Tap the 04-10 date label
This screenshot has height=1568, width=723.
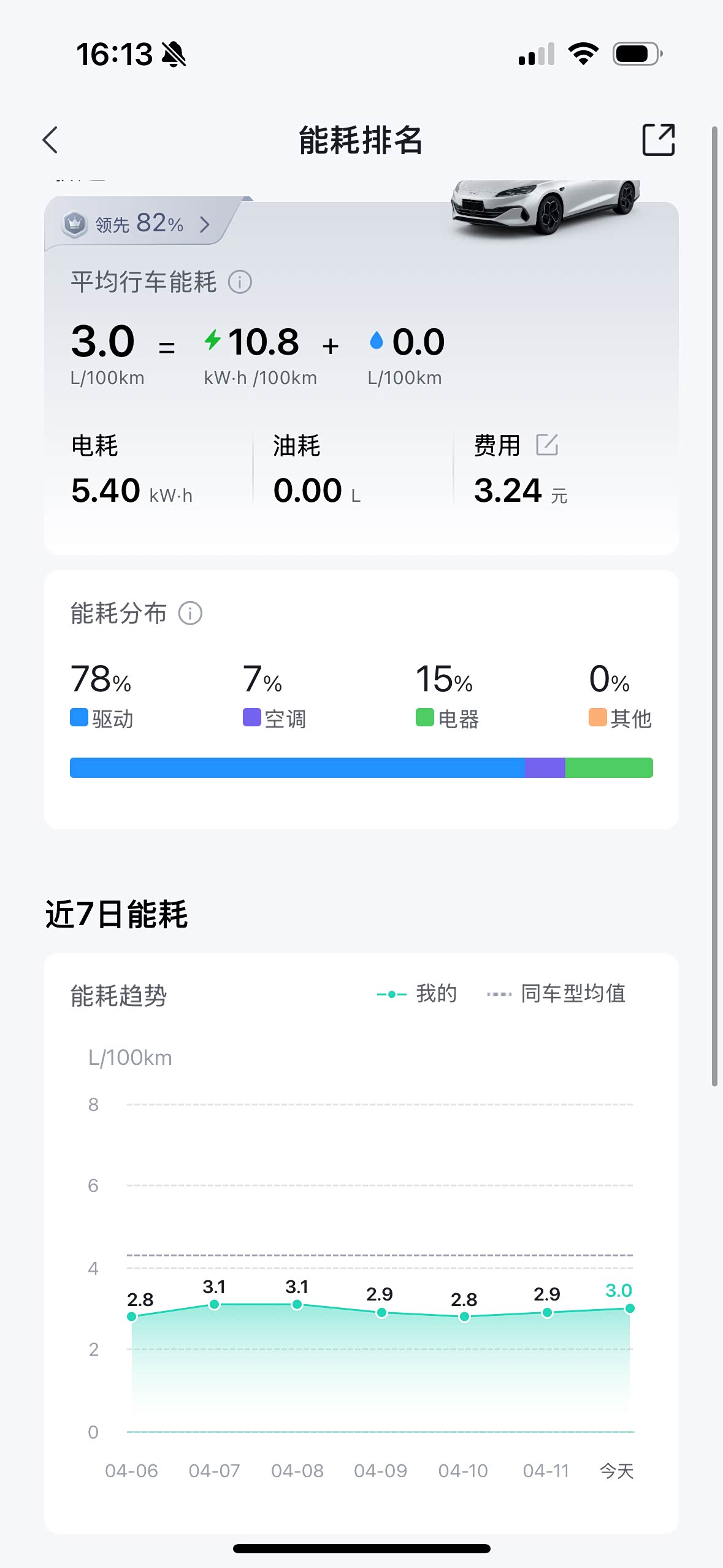[463, 1470]
